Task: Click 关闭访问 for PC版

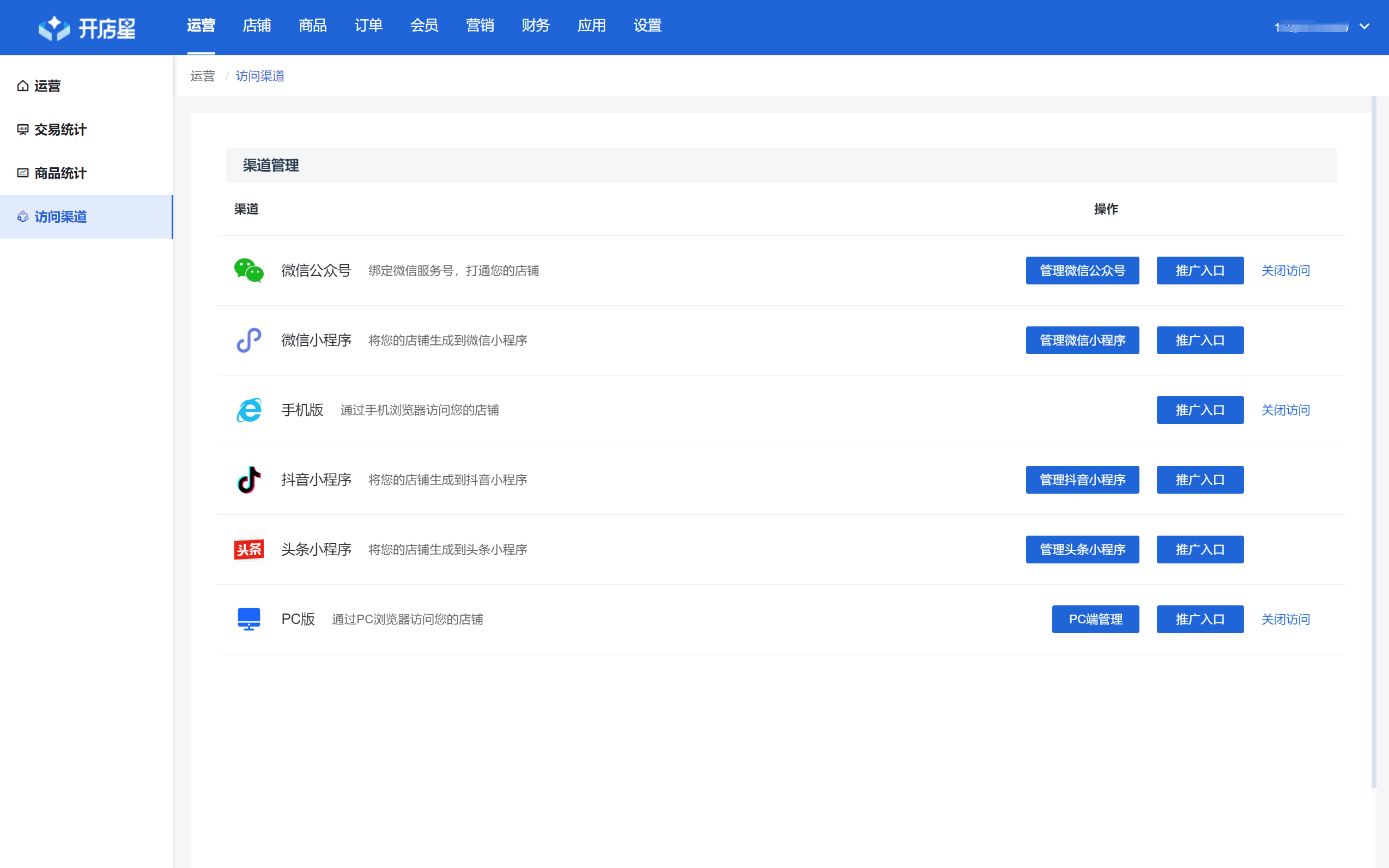Action: point(1285,620)
